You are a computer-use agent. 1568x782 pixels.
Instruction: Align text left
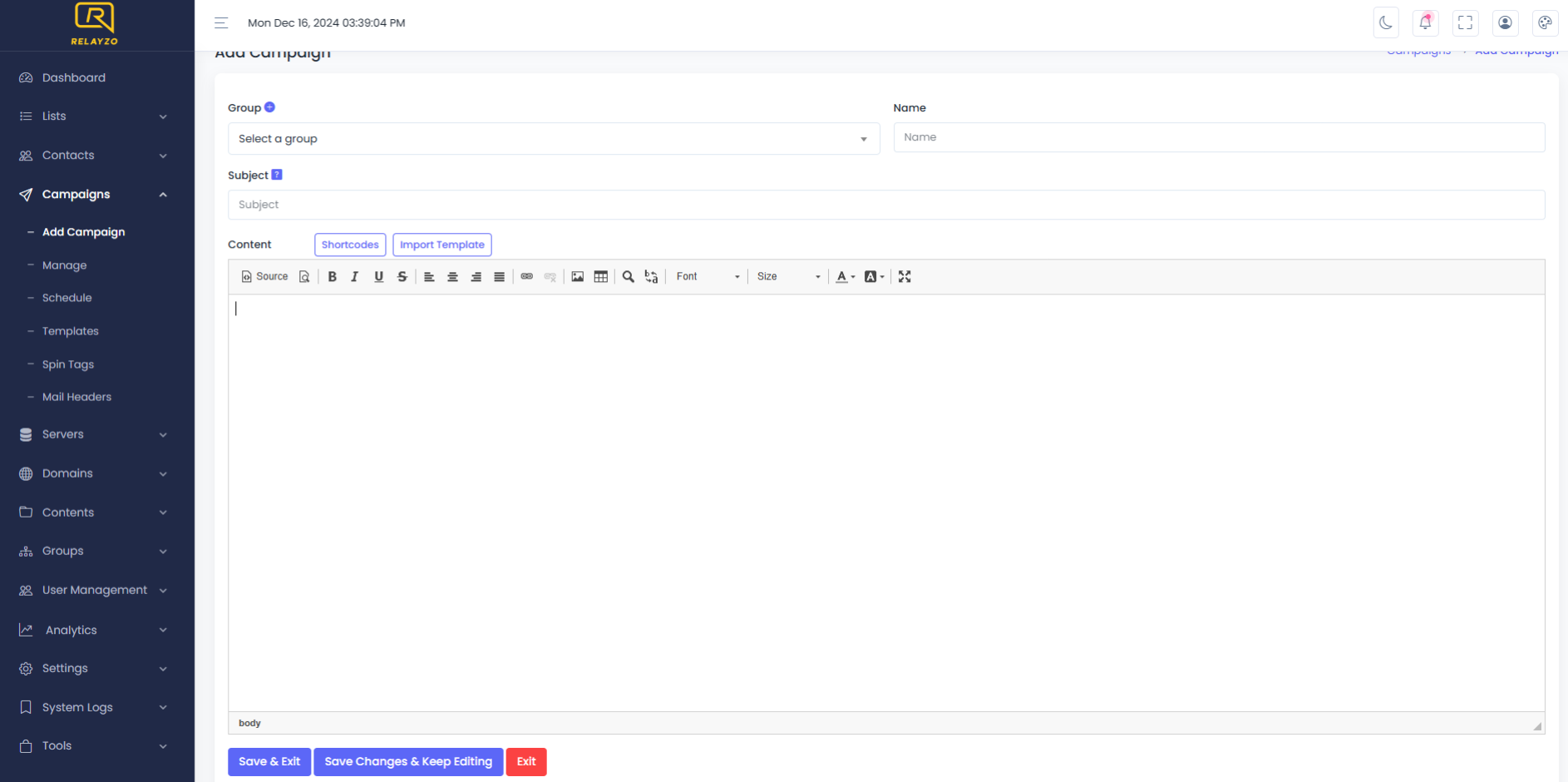tap(429, 277)
